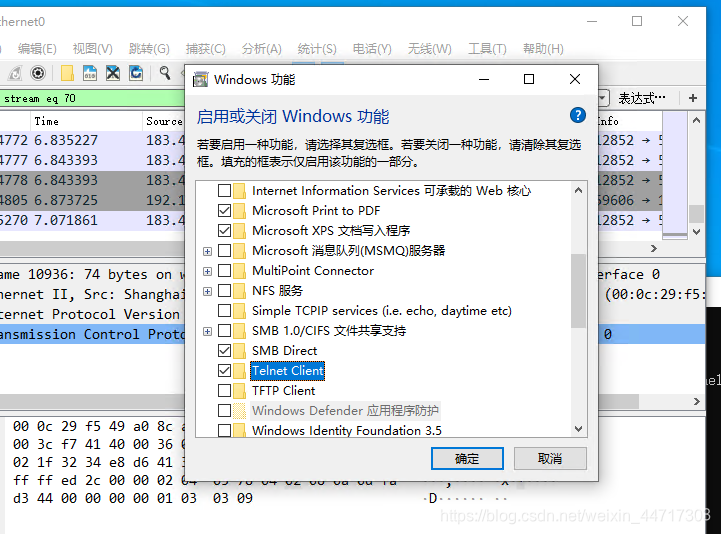Click the Wireshark capture options gear icon
Viewport: 721px width, 534px height.
(38, 73)
